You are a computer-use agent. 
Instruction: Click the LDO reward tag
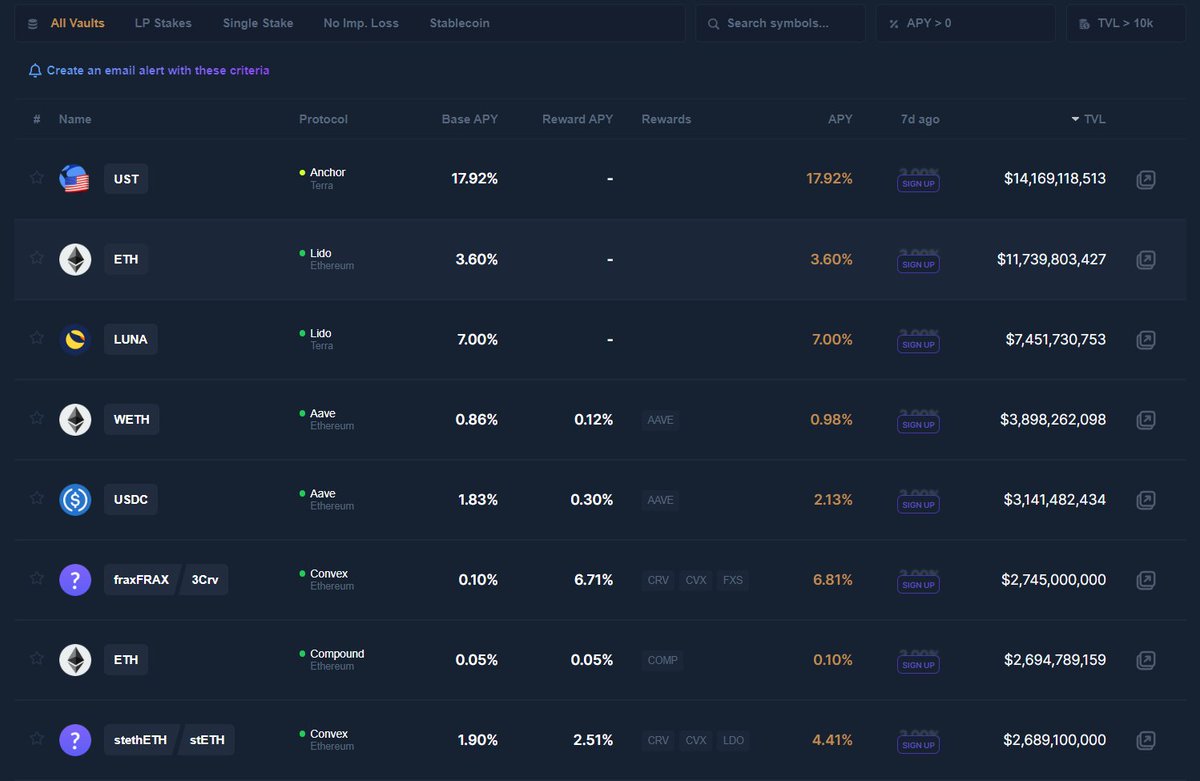[x=733, y=740]
